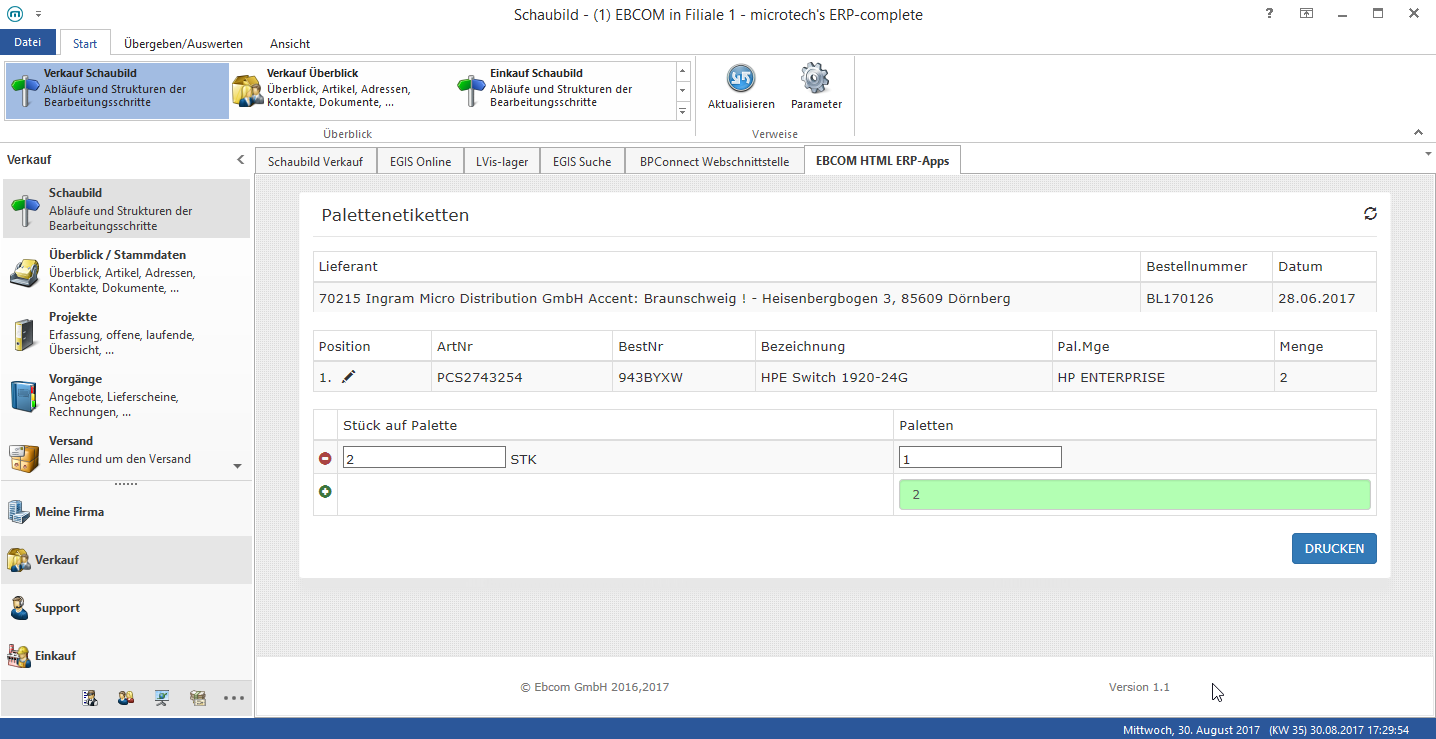Collapse the ribbon with the chevron
The height and width of the screenshot is (739, 1436).
coord(1418,133)
